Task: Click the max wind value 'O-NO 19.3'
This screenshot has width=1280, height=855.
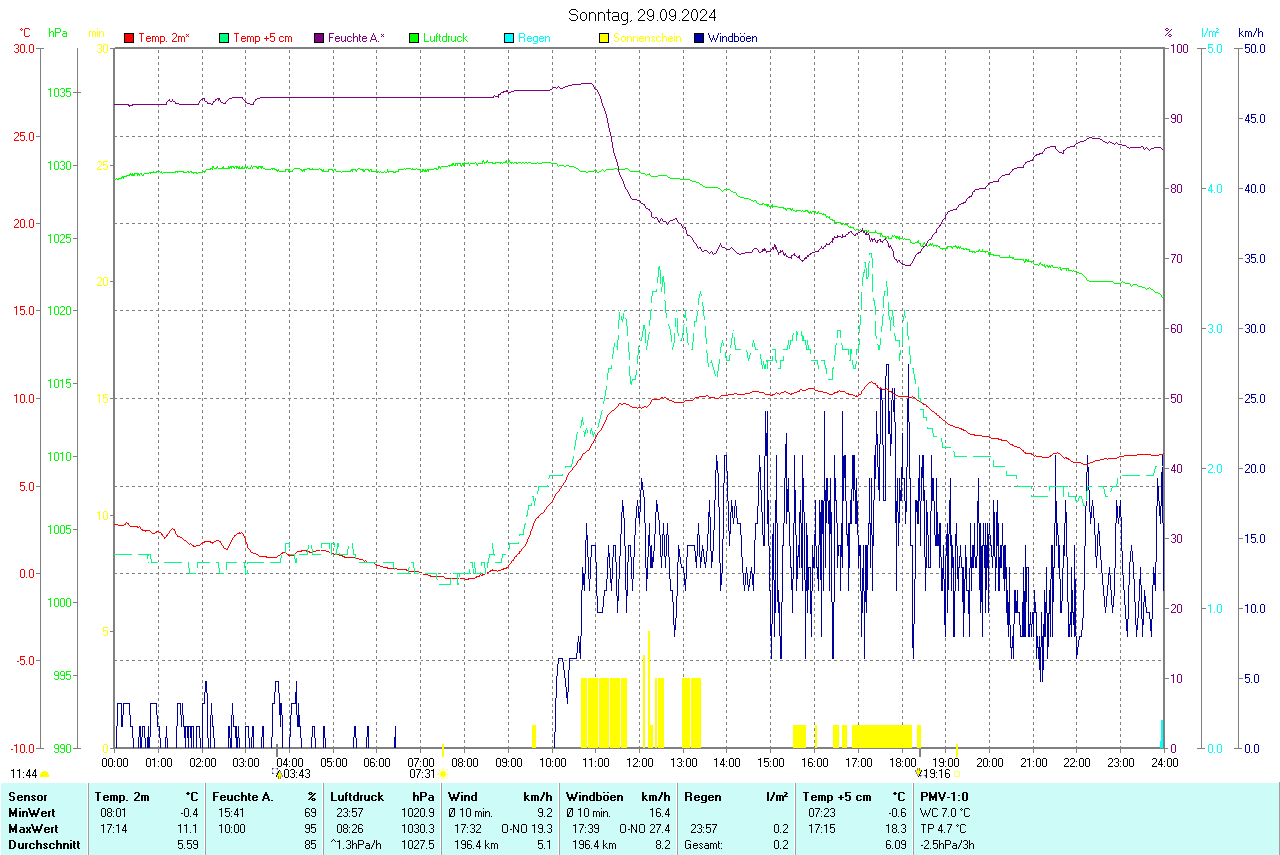Action: click(526, 829)
